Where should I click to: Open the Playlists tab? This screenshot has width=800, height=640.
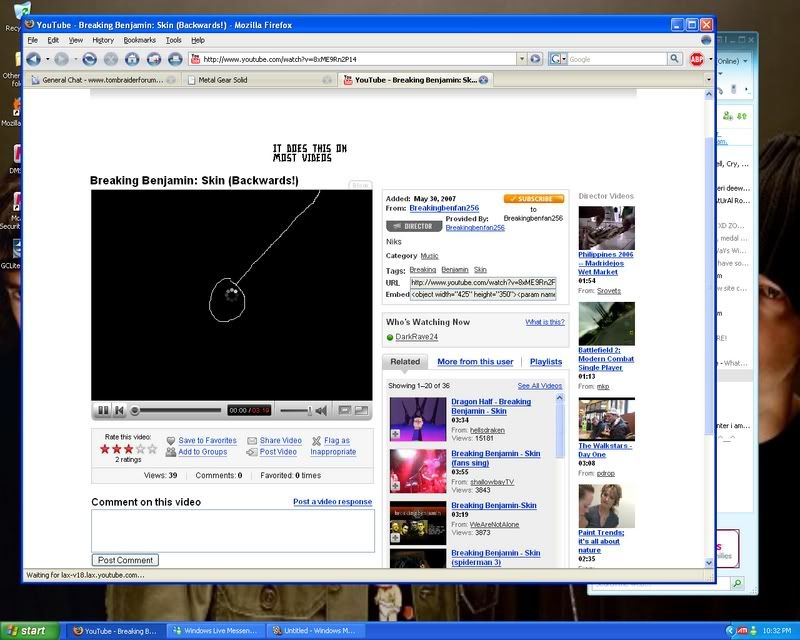[546, 362]
